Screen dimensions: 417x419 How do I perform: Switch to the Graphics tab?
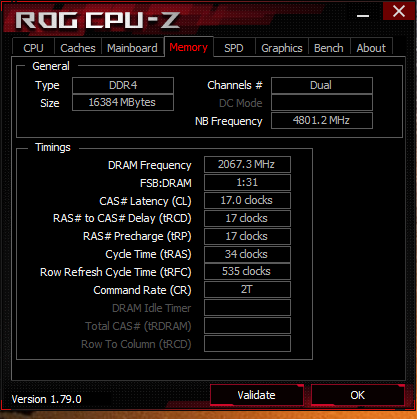pos(282,48)
